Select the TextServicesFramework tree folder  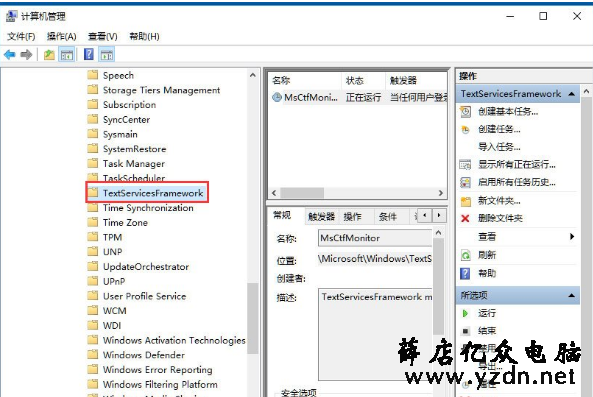(153, 193)
